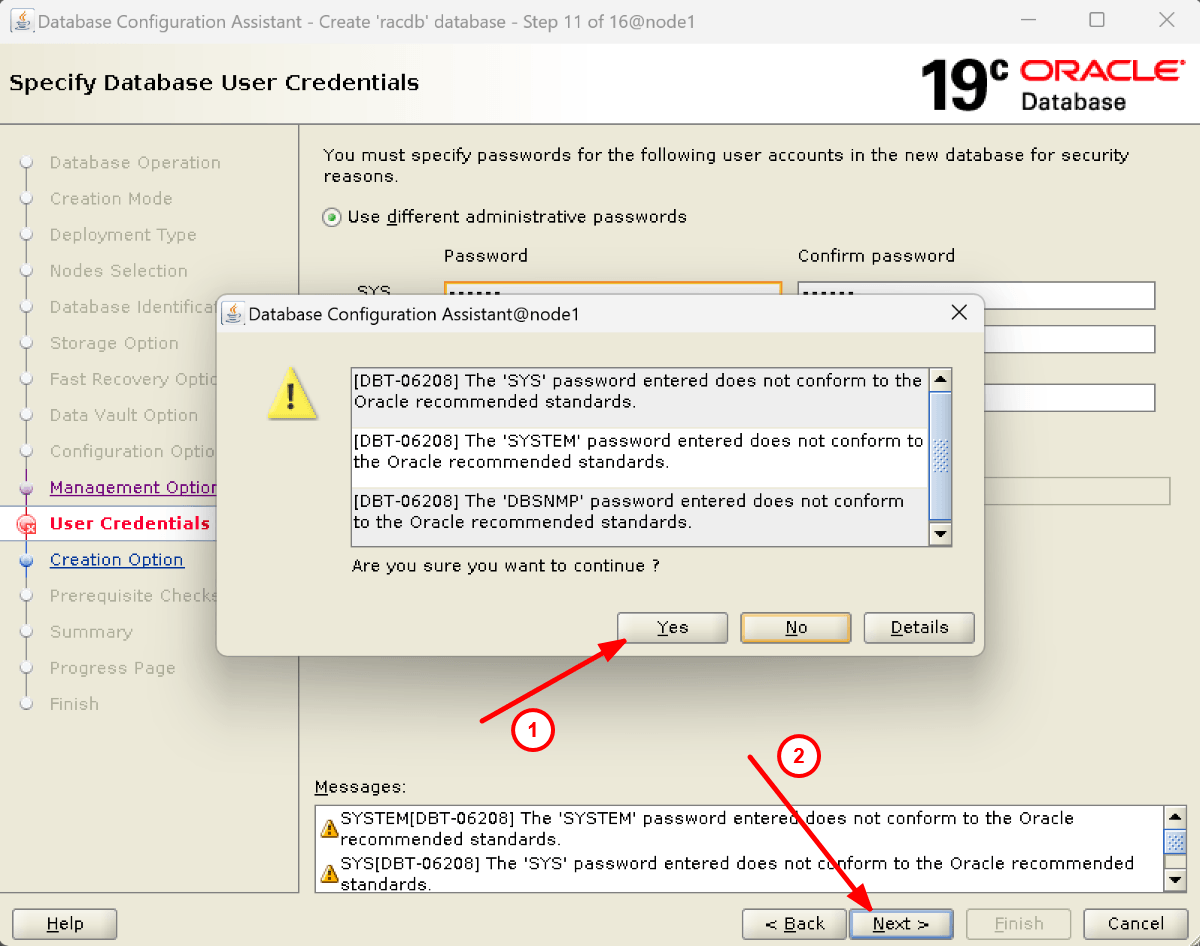This screenshot has height=946, width=1200.
Task: Select 'Use different administrative passwords' radio button
Action: (331, 217)
